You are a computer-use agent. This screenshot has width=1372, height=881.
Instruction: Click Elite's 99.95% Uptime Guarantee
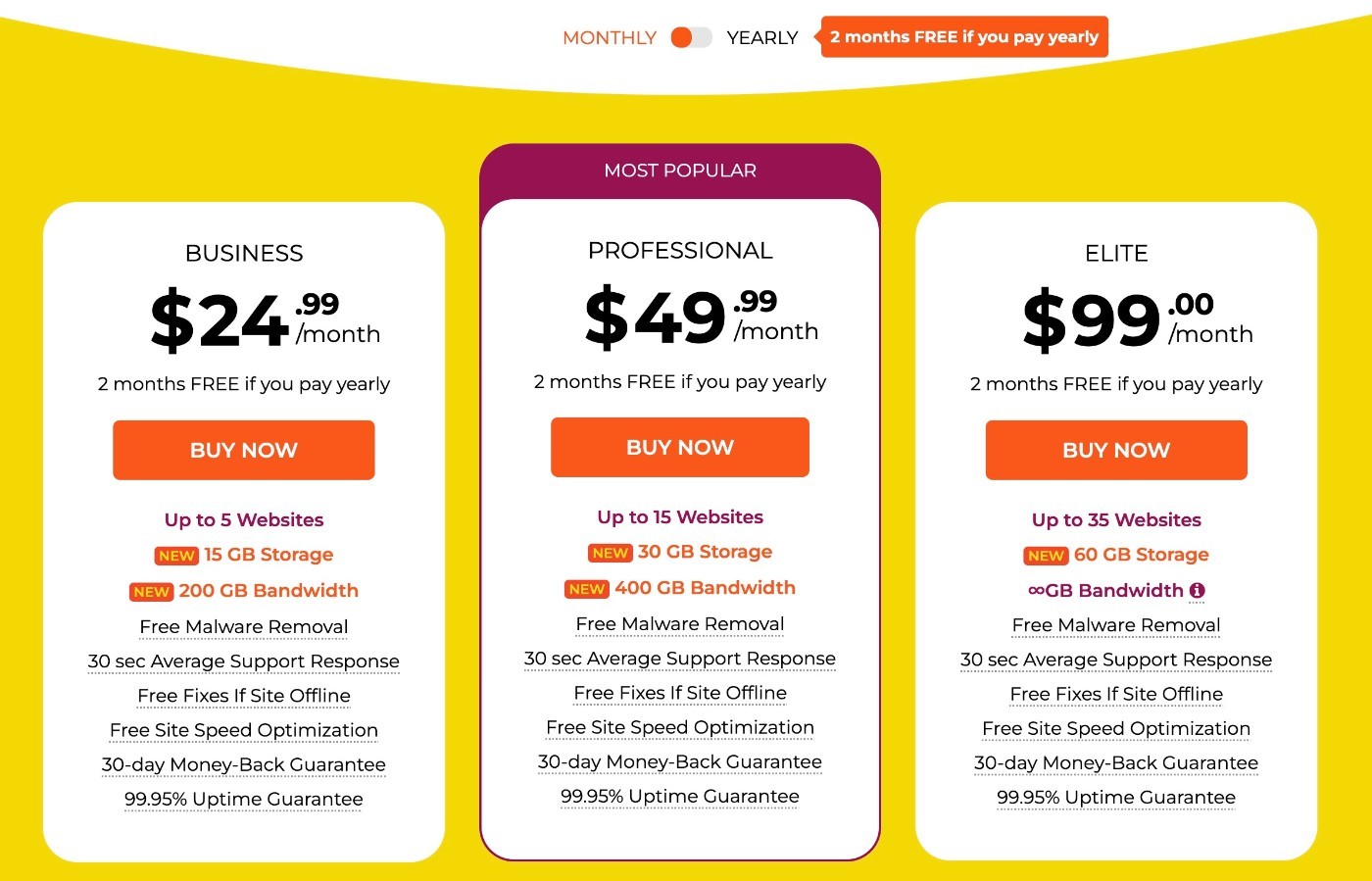coord(1116,798)
